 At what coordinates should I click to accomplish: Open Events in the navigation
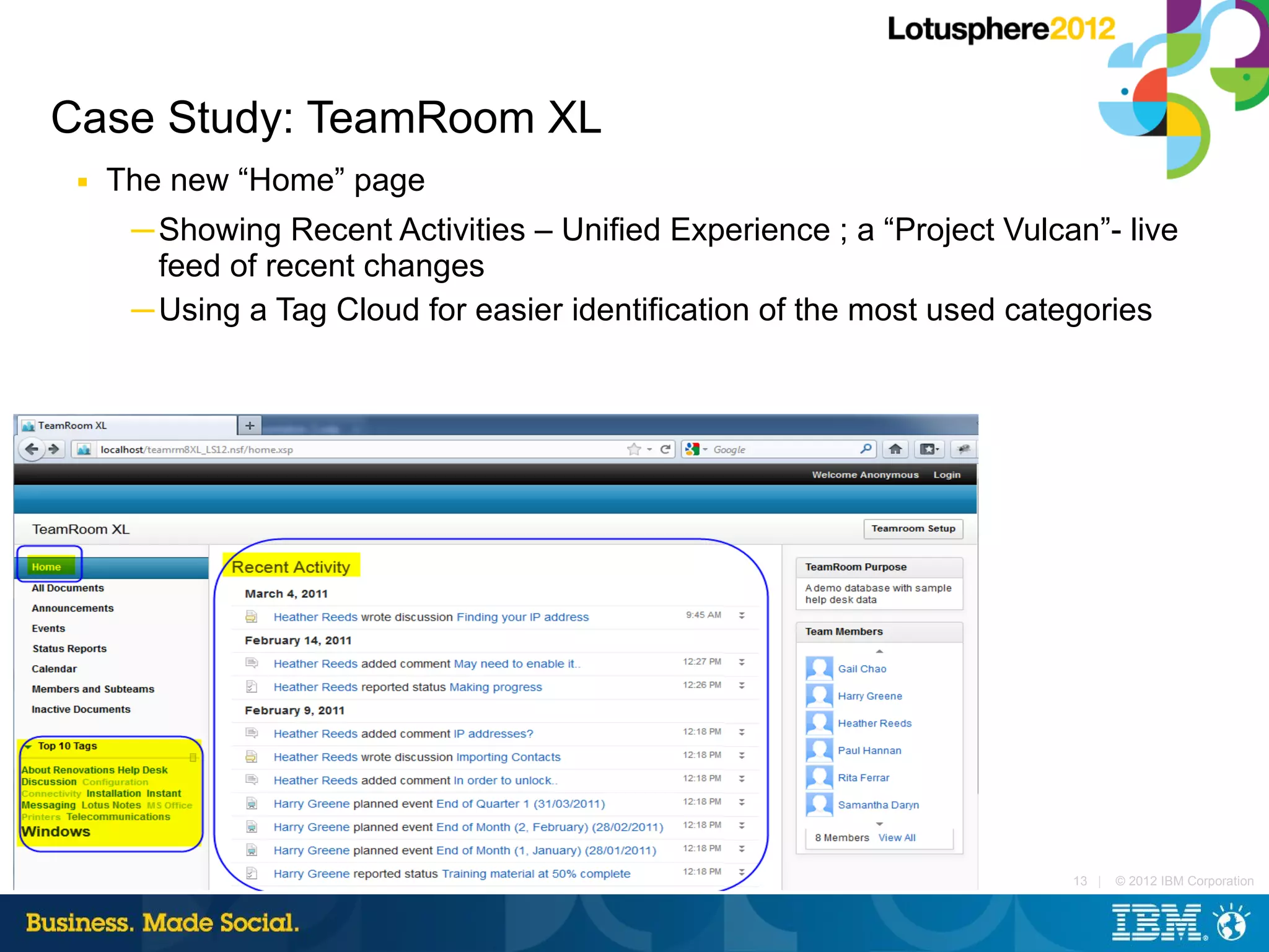click(48, 628)
